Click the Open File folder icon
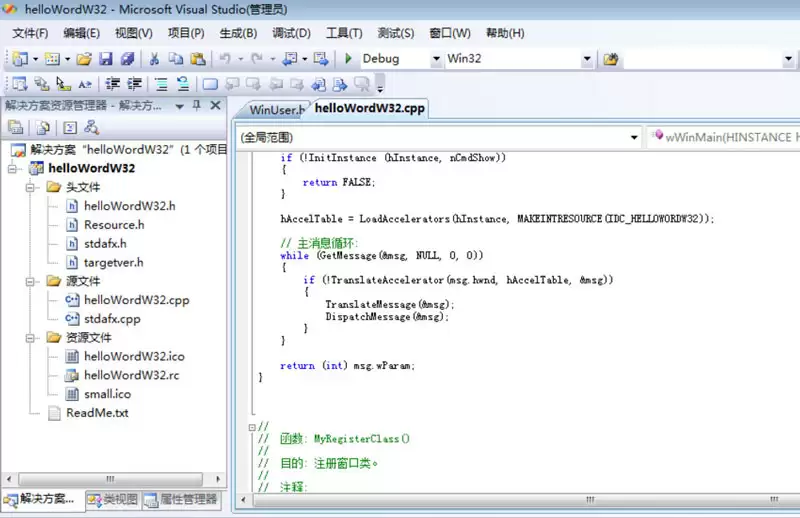This screenshot has width=800, height=518. pyautogui.click(x=84, y=59)
